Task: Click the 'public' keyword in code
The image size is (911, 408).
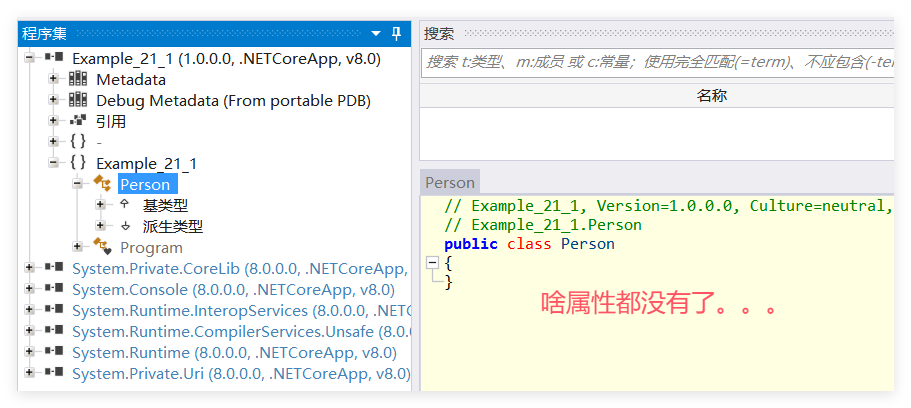Action: pos(471,244)
